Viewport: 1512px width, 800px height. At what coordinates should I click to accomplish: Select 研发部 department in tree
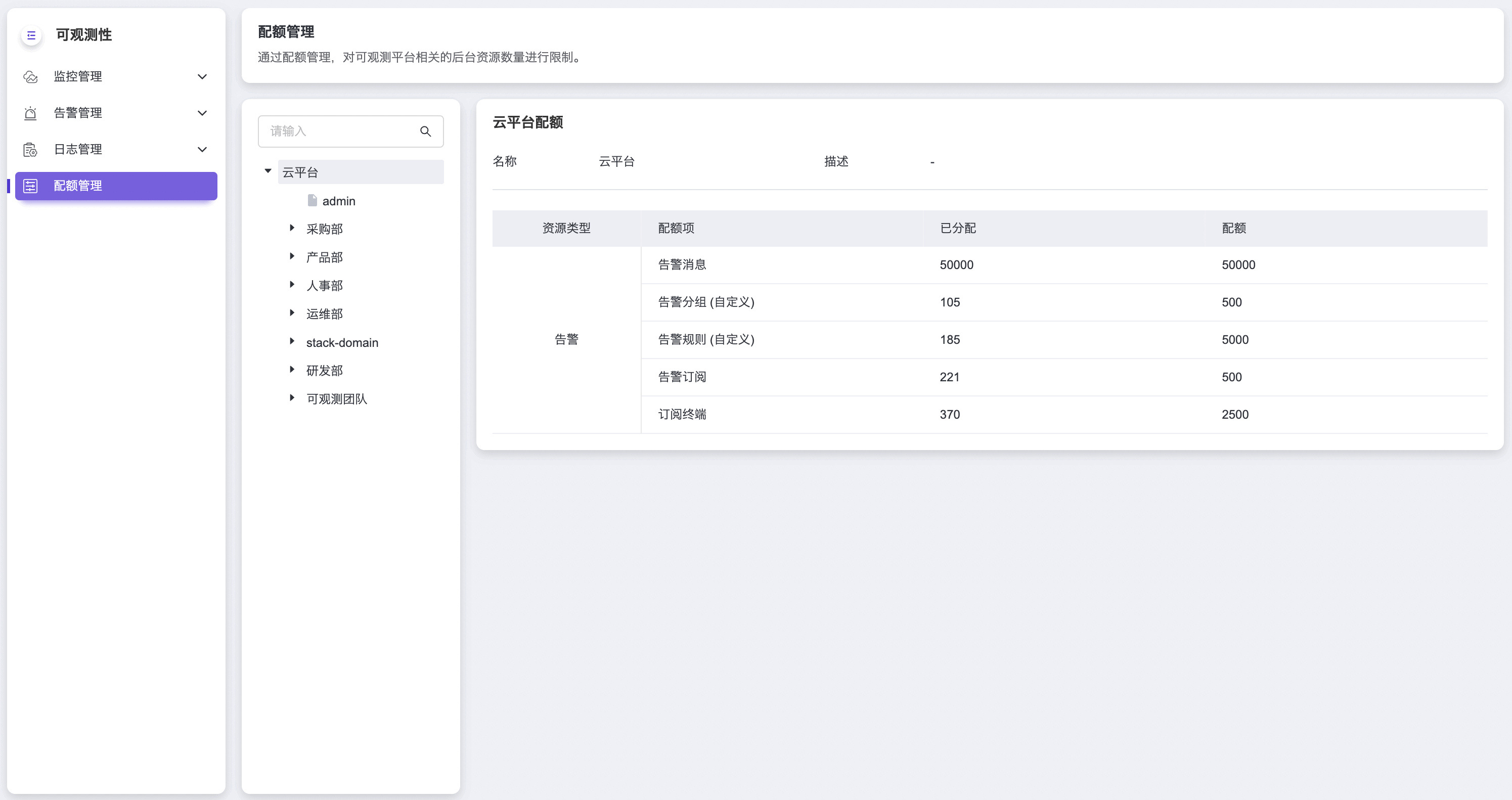325,371
